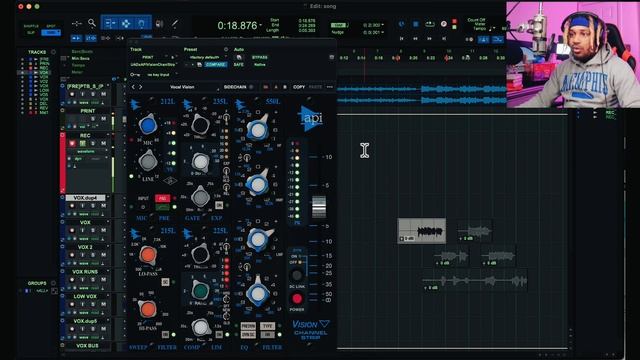Select the VOX.dup4 track name
This screenshot has height=360, width=640.
[x=85, y=198]
